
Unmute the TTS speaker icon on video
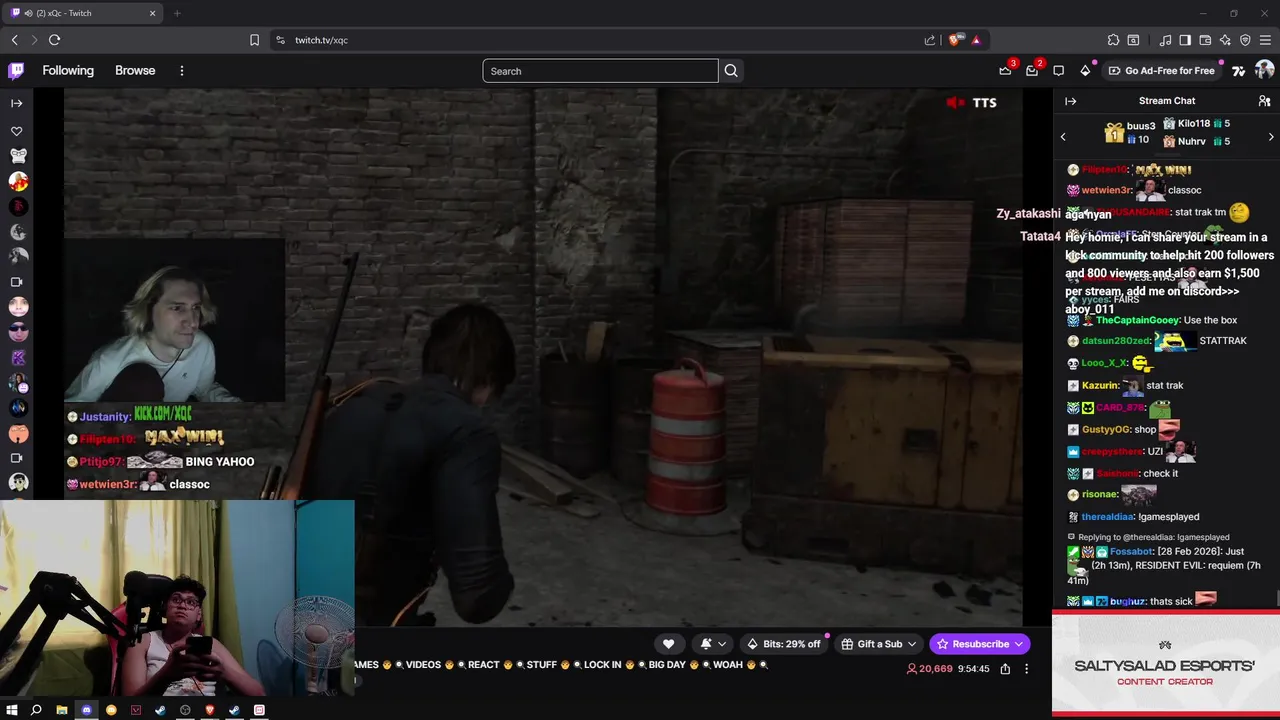tap(955, 102)
